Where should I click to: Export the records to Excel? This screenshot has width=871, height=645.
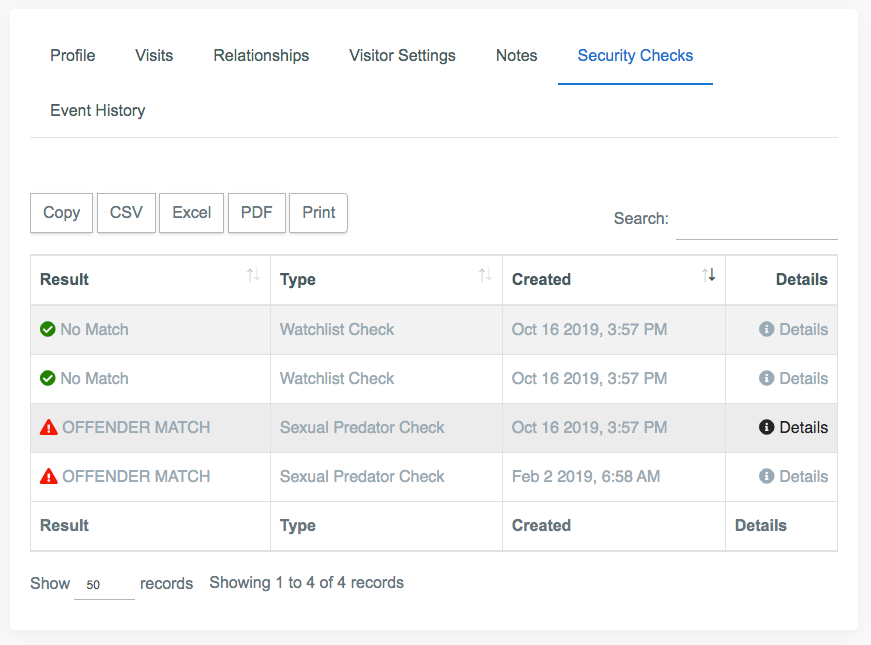192,213
